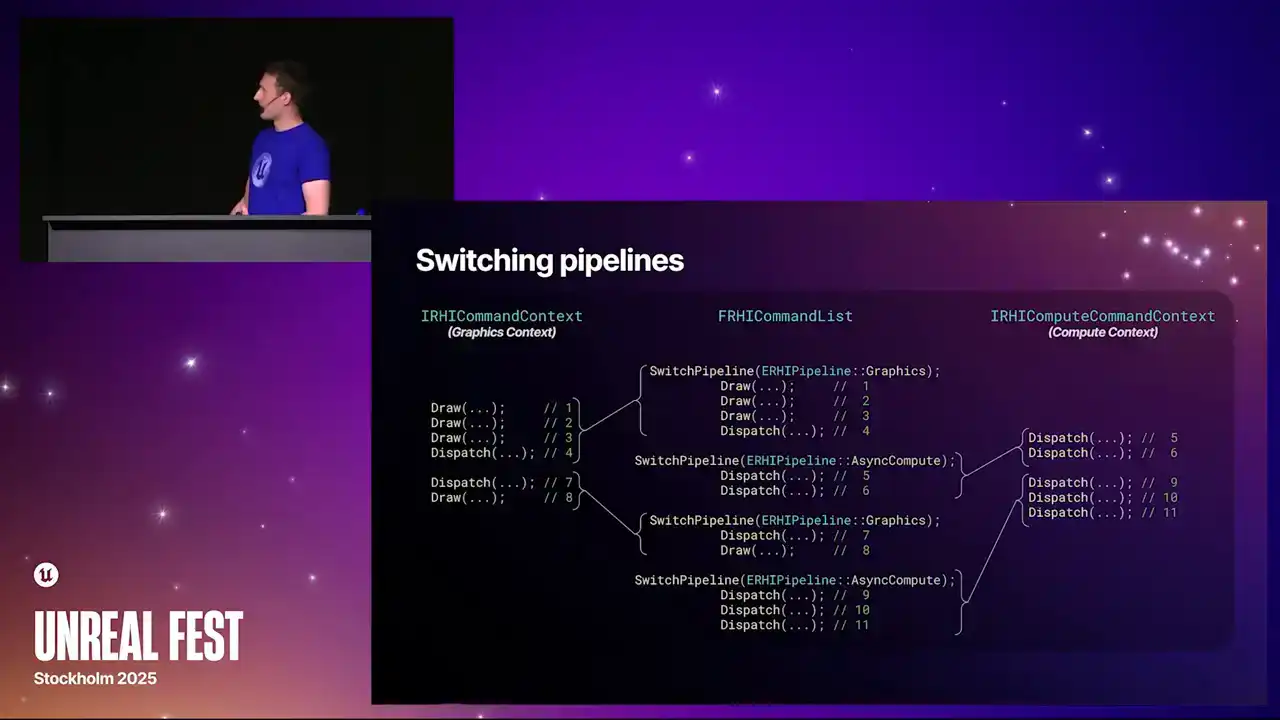Click the Stockholm 2025 caption
This screenshot has width=1280, height=720.
95,678
